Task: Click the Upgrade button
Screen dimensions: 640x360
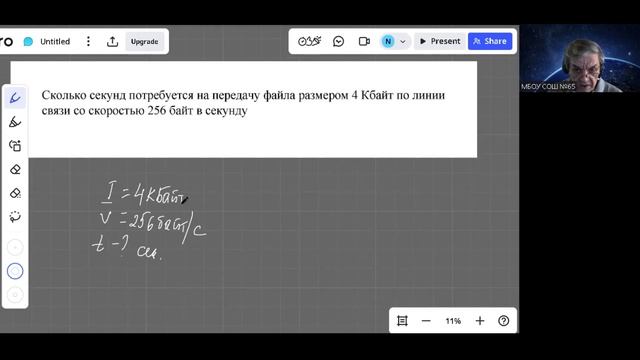Action: coord(144,42)
